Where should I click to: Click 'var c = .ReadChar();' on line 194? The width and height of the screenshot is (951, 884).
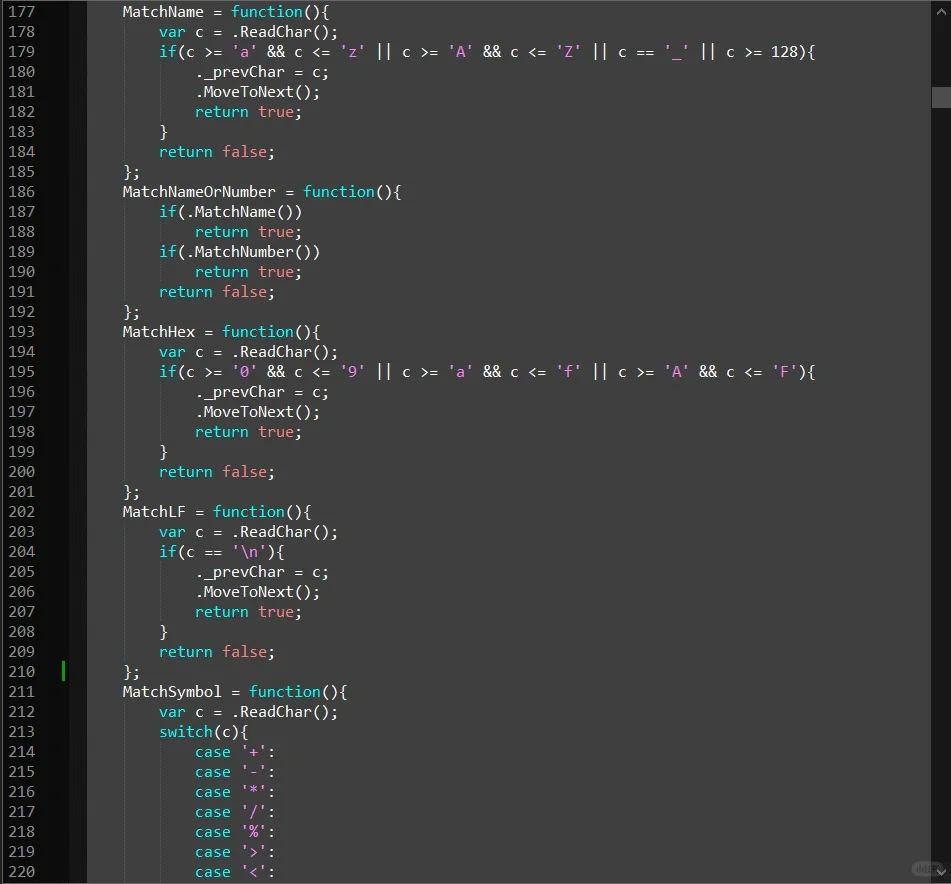click(248, 352)
